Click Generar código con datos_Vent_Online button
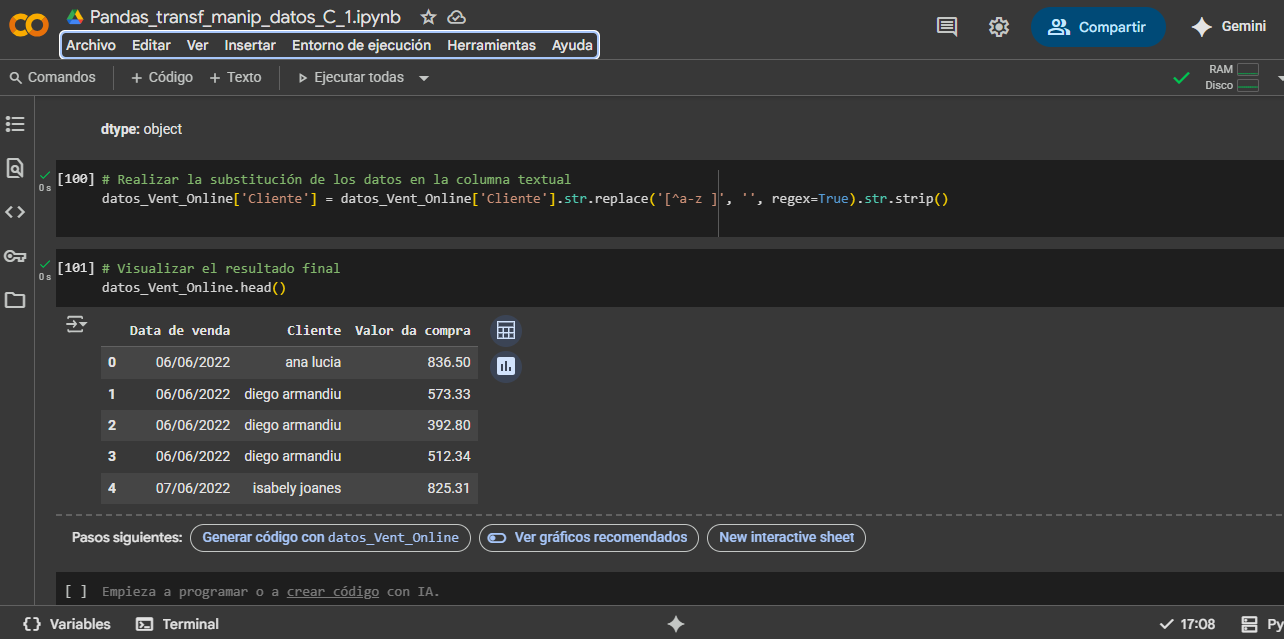1284x639 pixels. click(x=330, y=537)
